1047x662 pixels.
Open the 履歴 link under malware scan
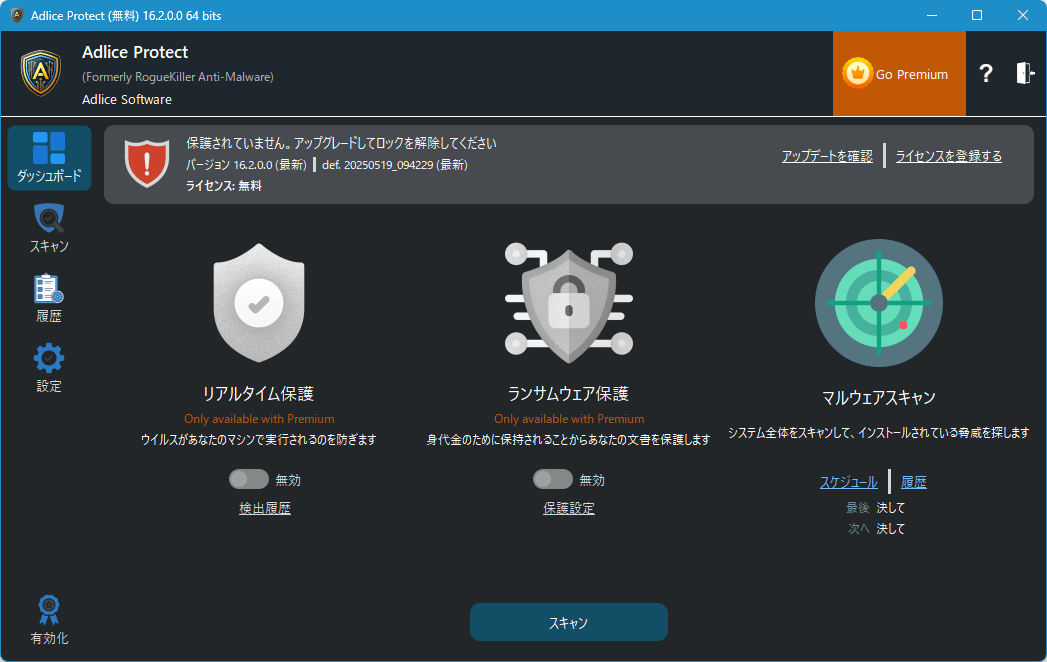point(913,482)
